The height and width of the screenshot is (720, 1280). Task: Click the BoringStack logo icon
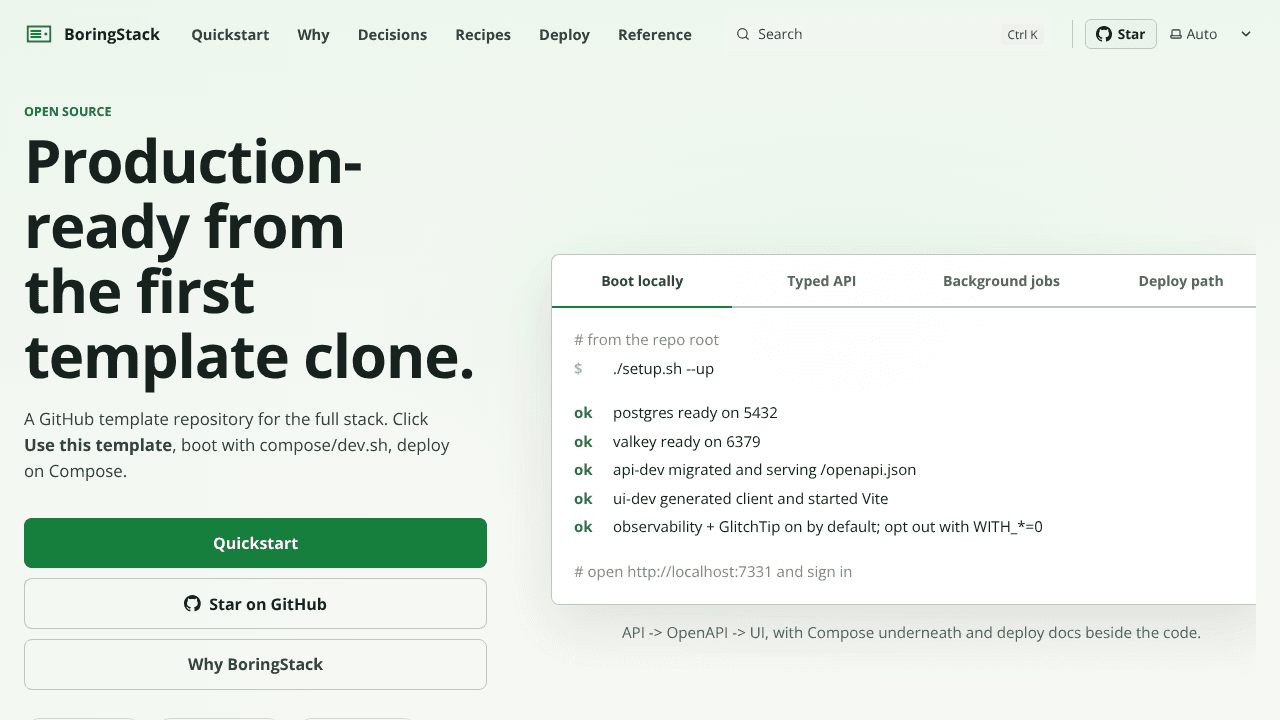38,34
